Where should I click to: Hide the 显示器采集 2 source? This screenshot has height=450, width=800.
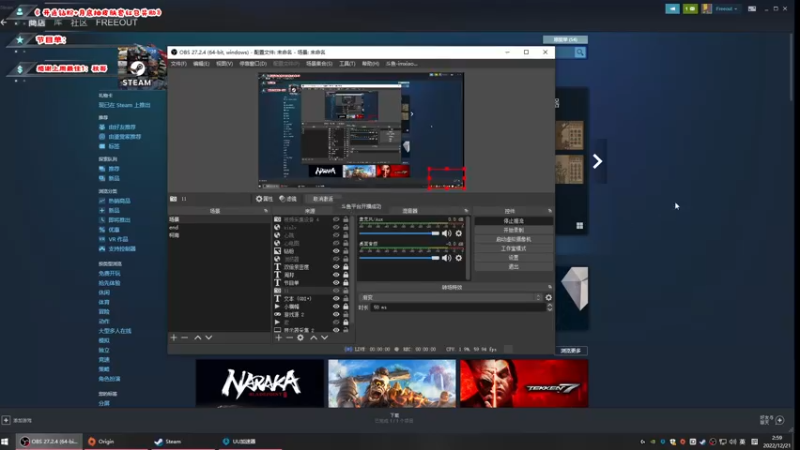[x=336, y=330]
